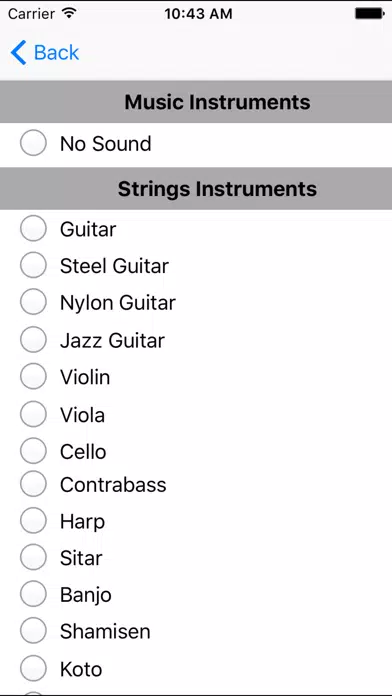Image resolution: width=392 pixels, height=696 pixels.
Task: Select the Contrabass radio button
Action: 33,484
